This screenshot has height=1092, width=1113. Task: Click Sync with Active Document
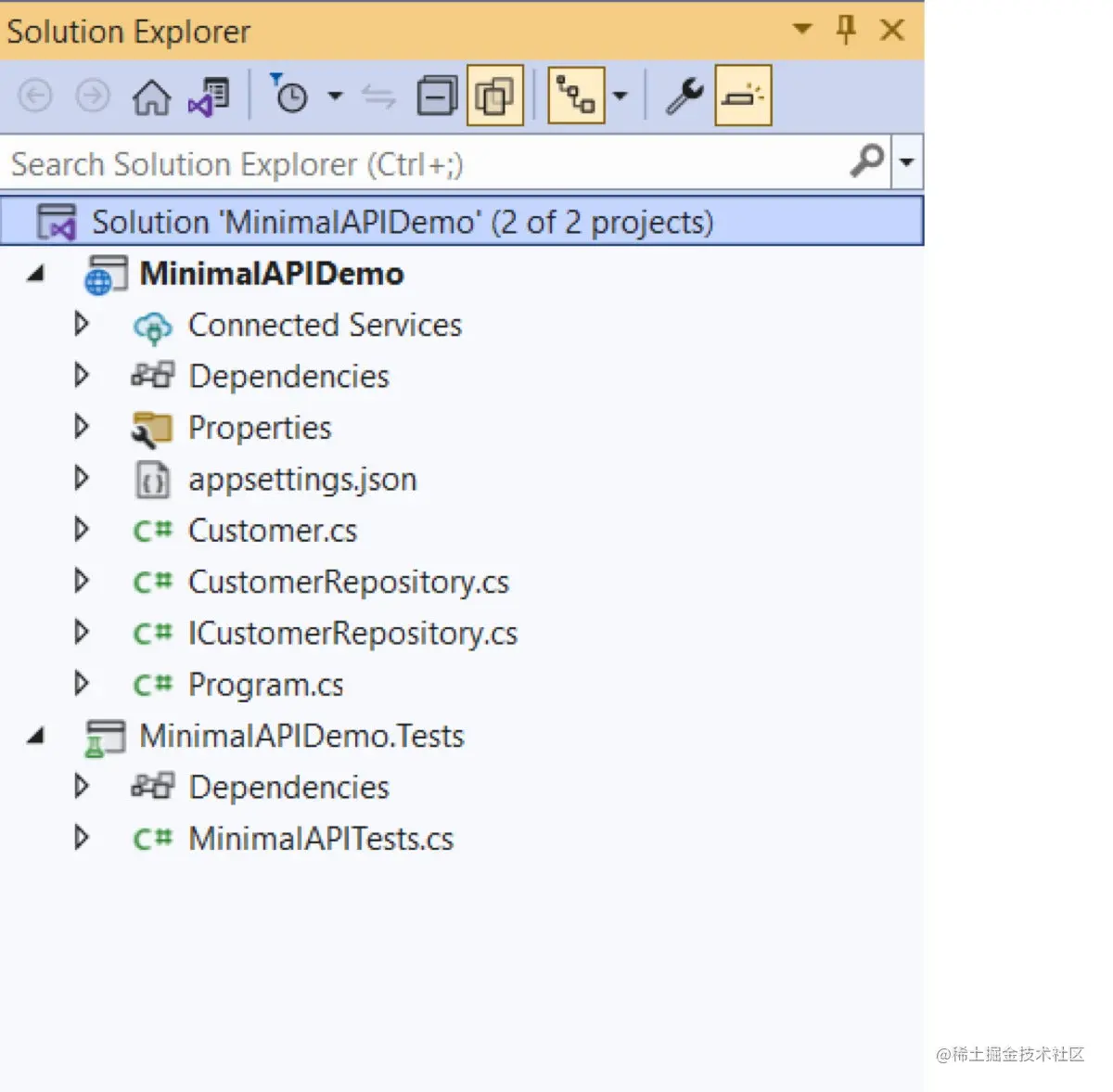tap(378, 96)
